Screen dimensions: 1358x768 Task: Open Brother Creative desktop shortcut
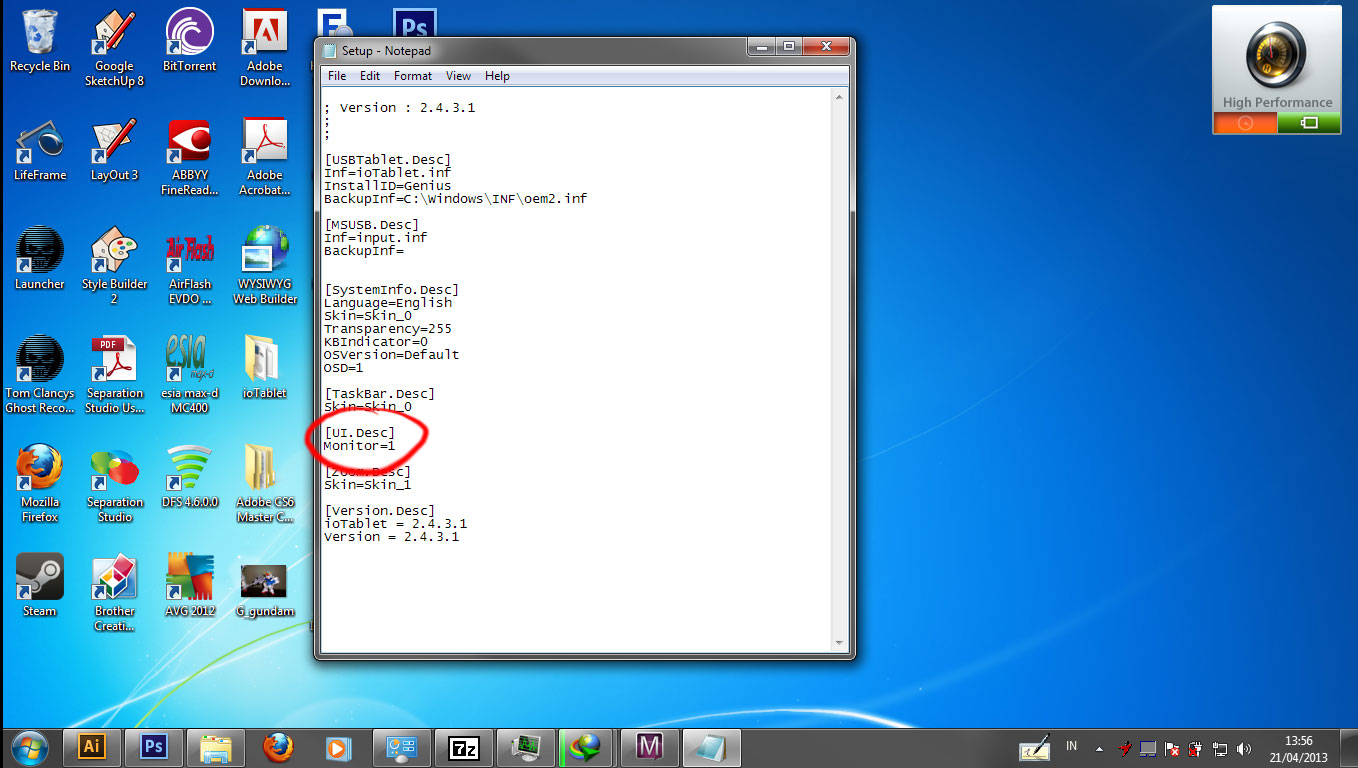tap(114, 593)
